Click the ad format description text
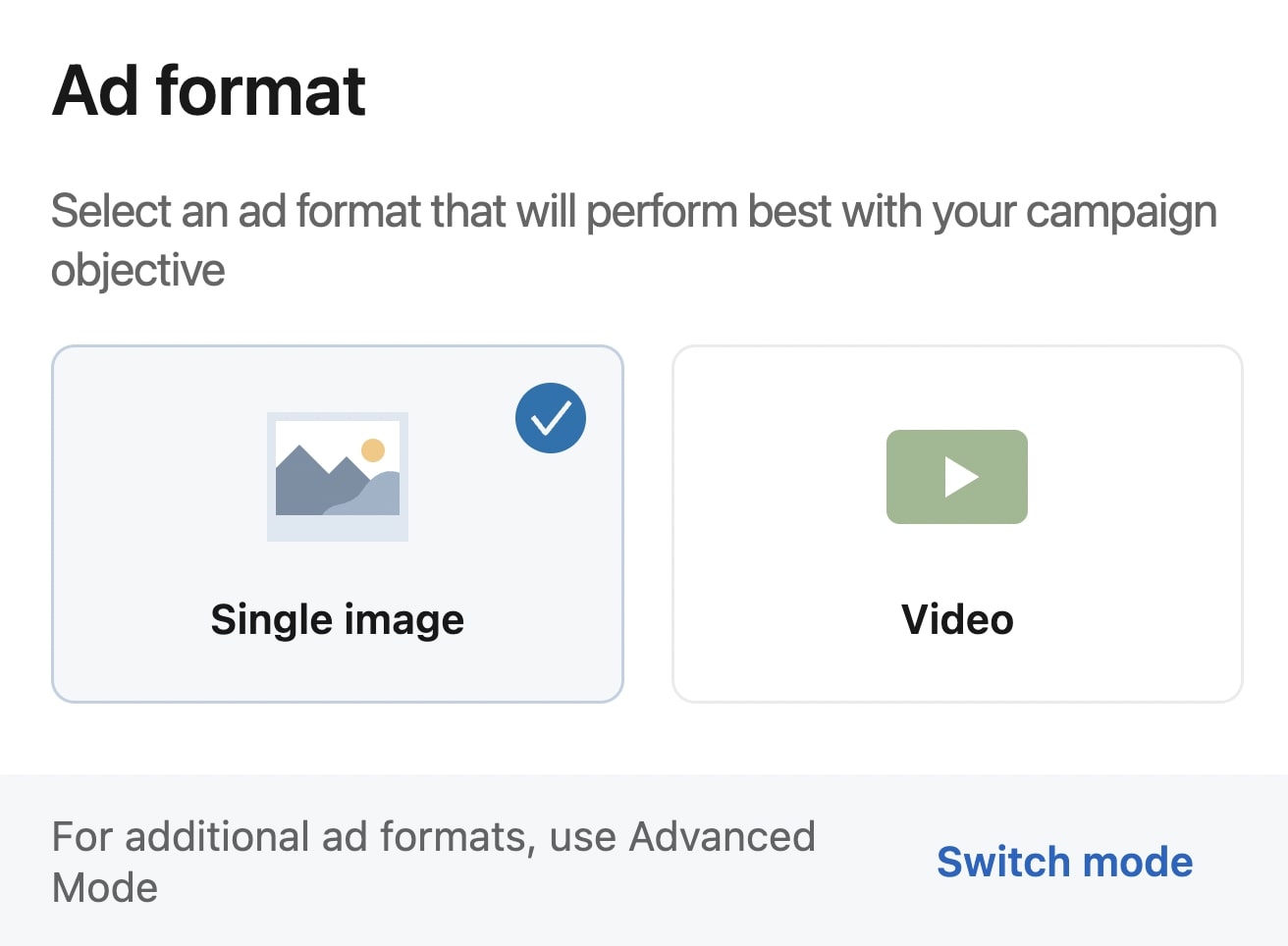Viewport: 1288px width, 946px height. pyautogui.click(x=633, y=239)
